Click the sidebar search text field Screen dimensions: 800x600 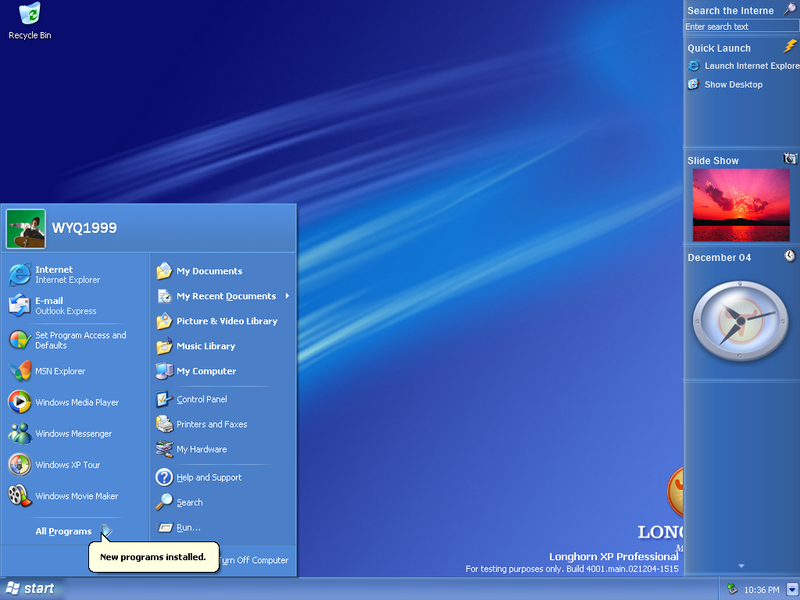[x=740, y=27]
